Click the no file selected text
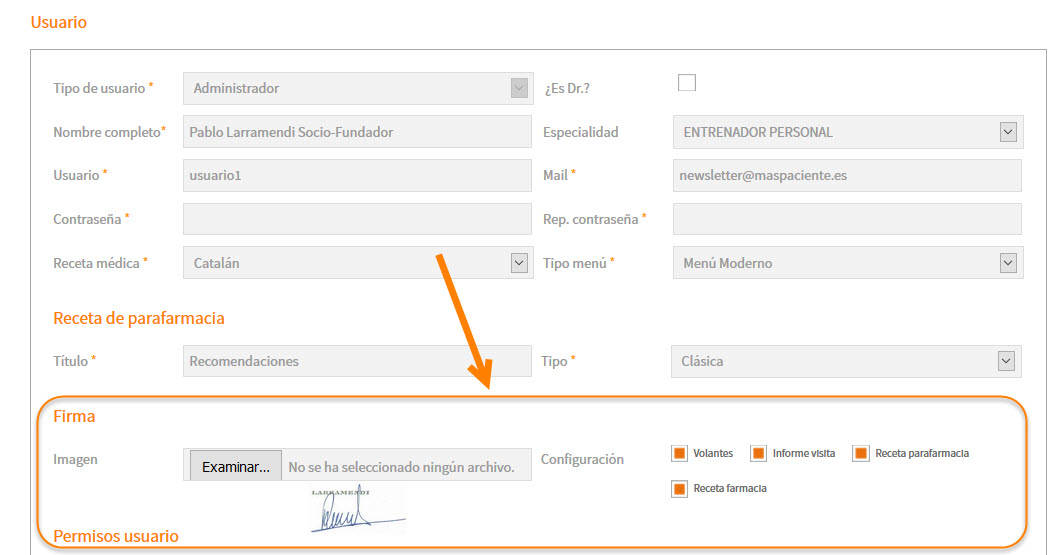1056x555 pixels. pyautogui.click(x=401, y=467)
